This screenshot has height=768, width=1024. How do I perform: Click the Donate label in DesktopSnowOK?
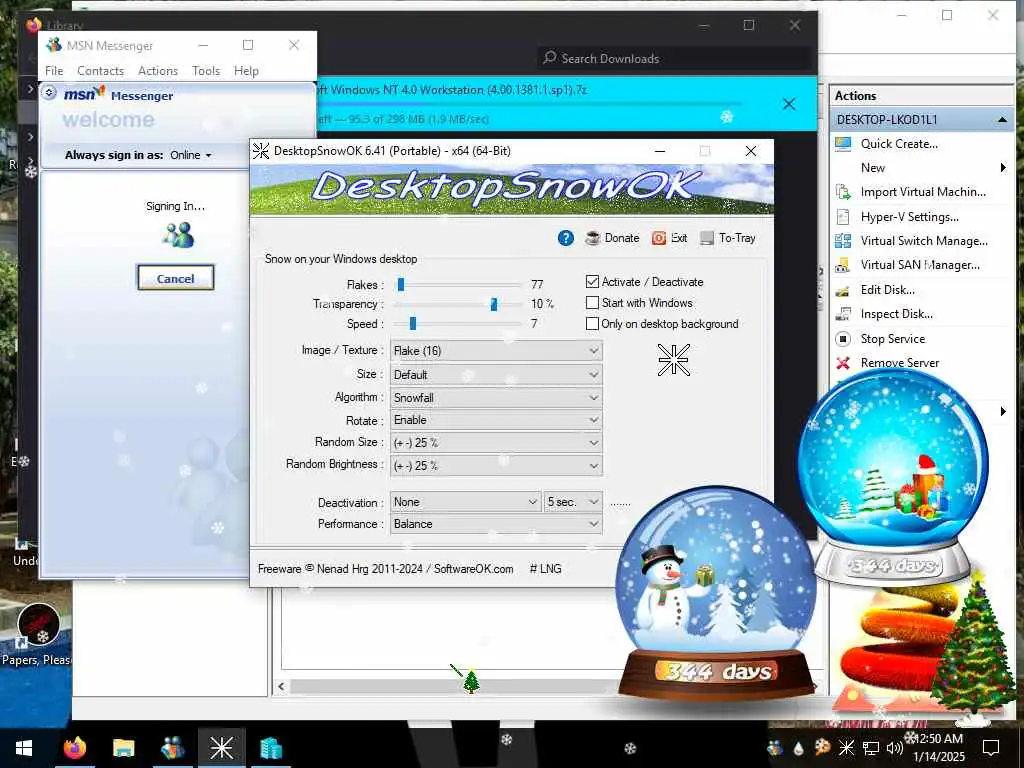(622, 238)
